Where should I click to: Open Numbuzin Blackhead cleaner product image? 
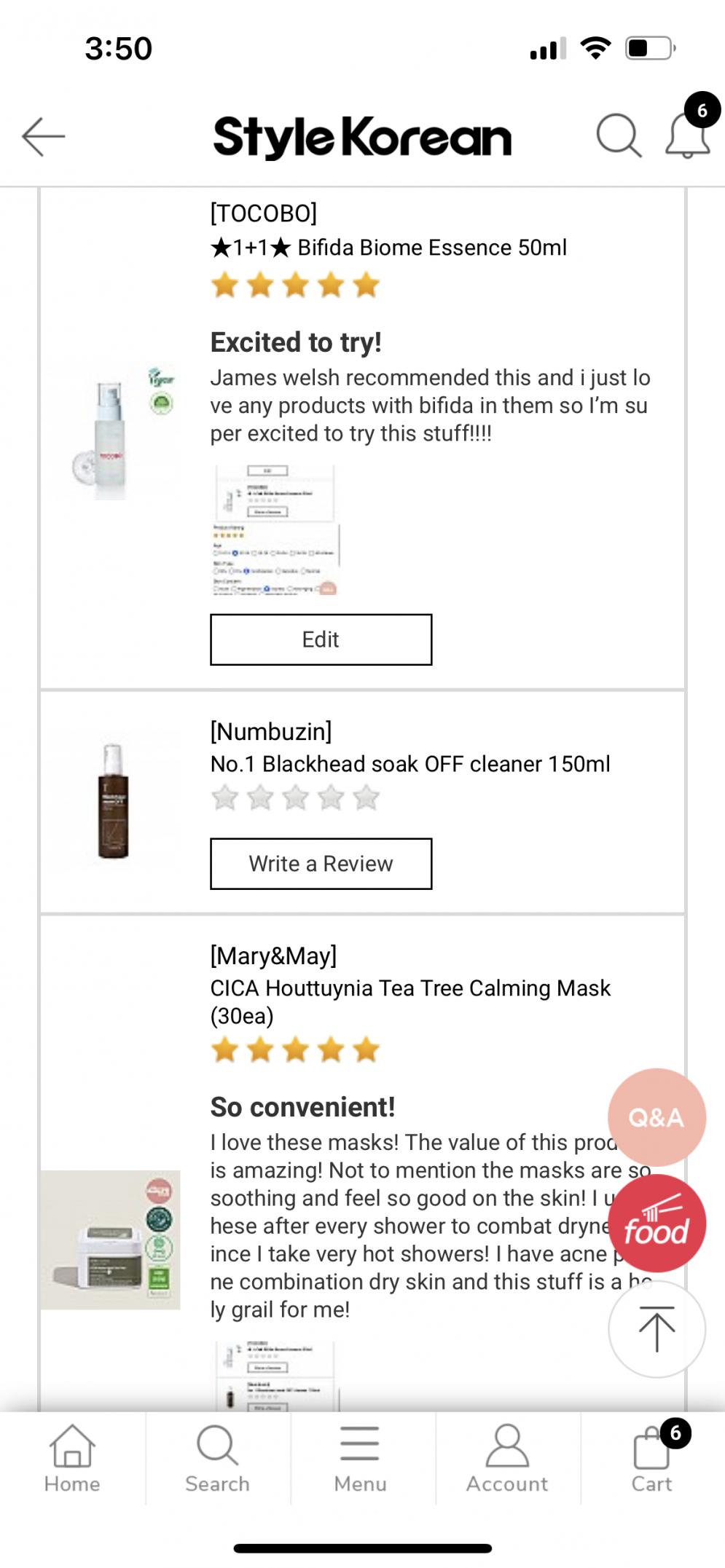coord(113,801)
